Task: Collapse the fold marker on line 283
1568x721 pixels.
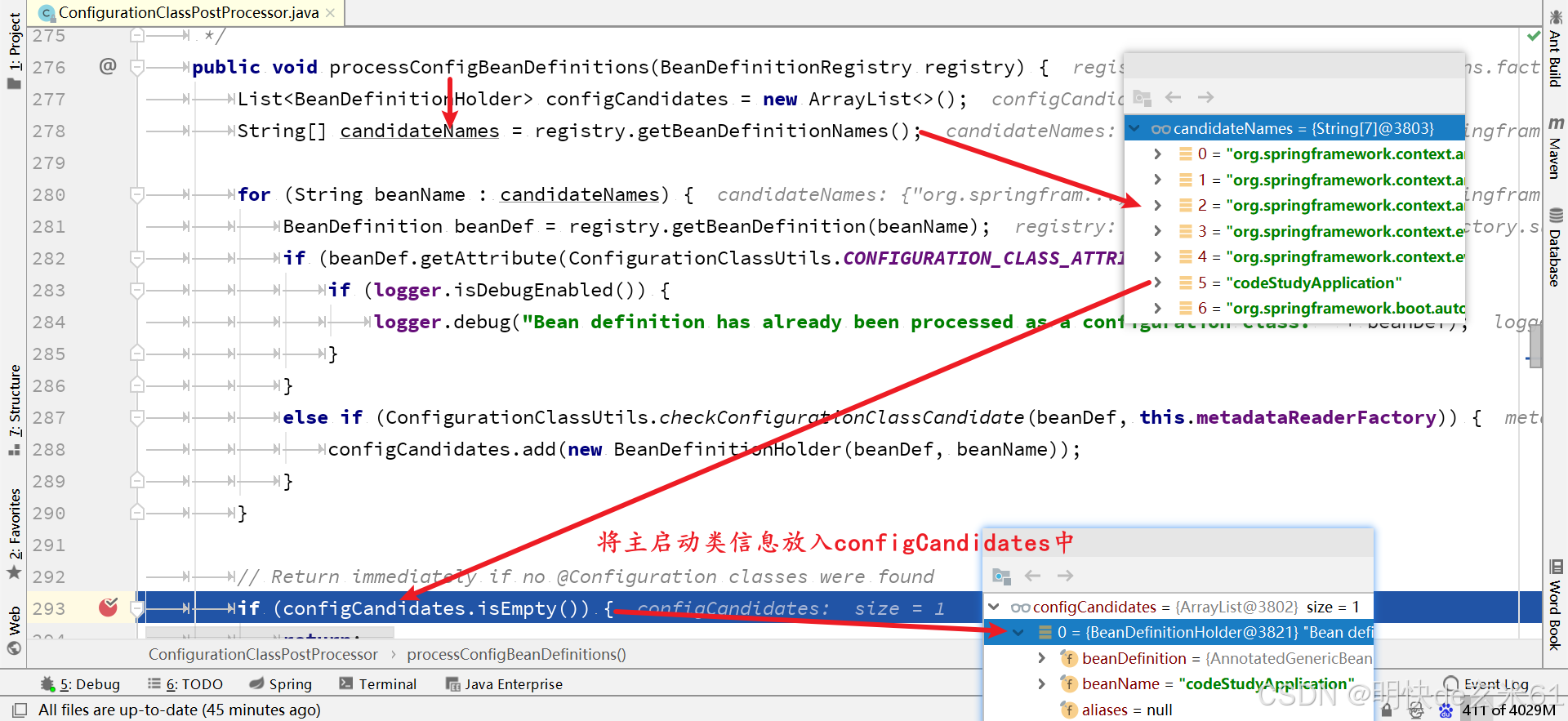Action: point(137,290)
